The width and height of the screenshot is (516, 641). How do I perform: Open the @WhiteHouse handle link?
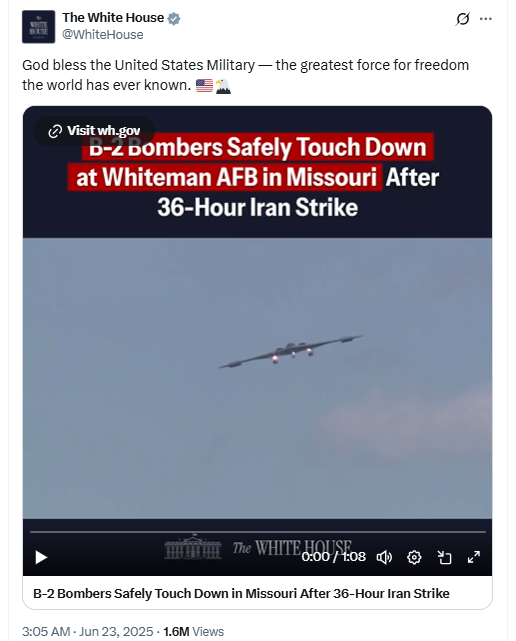tap(103, 35)
